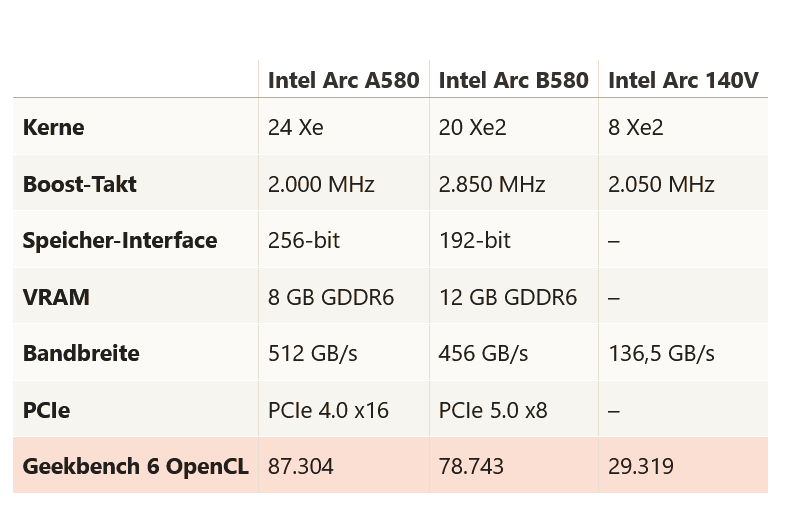Click the 12 GB GDDR6 cell
The image size is (803, 525).
(508, 297)
